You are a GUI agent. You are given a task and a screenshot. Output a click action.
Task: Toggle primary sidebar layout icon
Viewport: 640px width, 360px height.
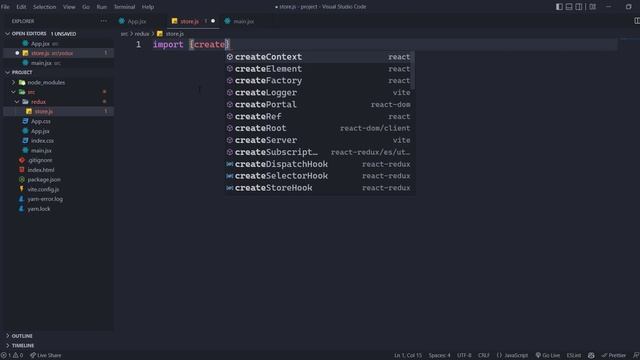[559, 7]
